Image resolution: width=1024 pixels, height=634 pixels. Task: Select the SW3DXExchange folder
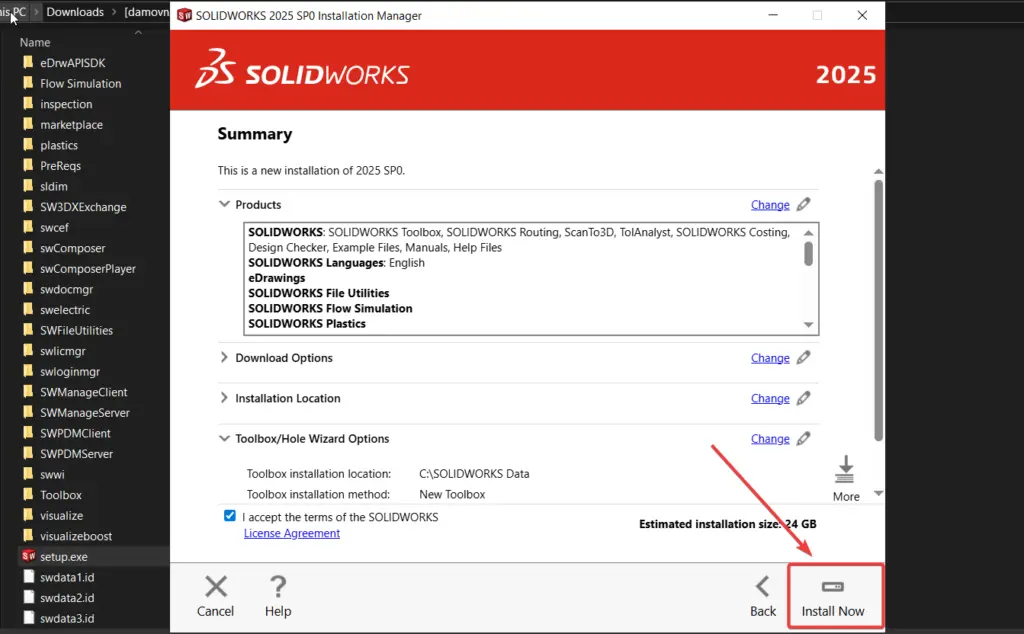(85, 207)
